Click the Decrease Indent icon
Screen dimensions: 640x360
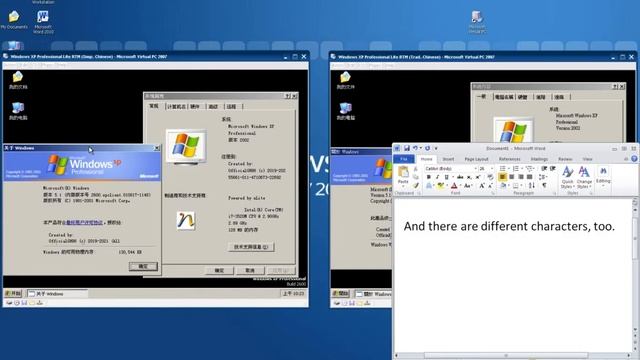tap(544, 169)
